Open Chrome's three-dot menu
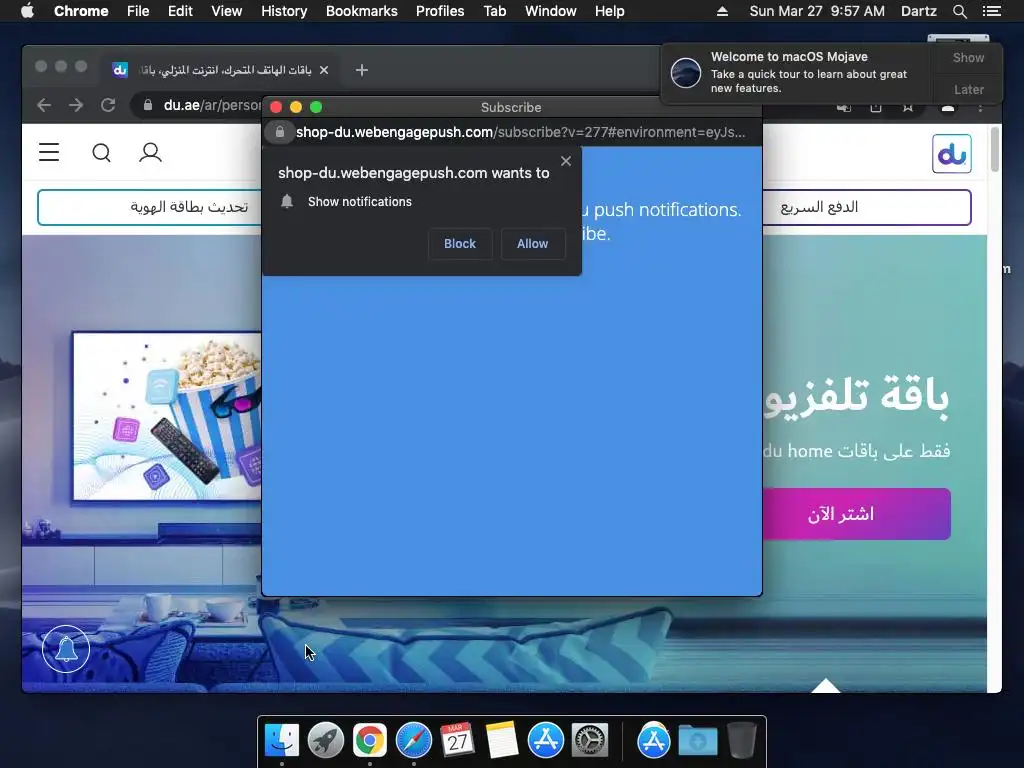 (980, 107)
